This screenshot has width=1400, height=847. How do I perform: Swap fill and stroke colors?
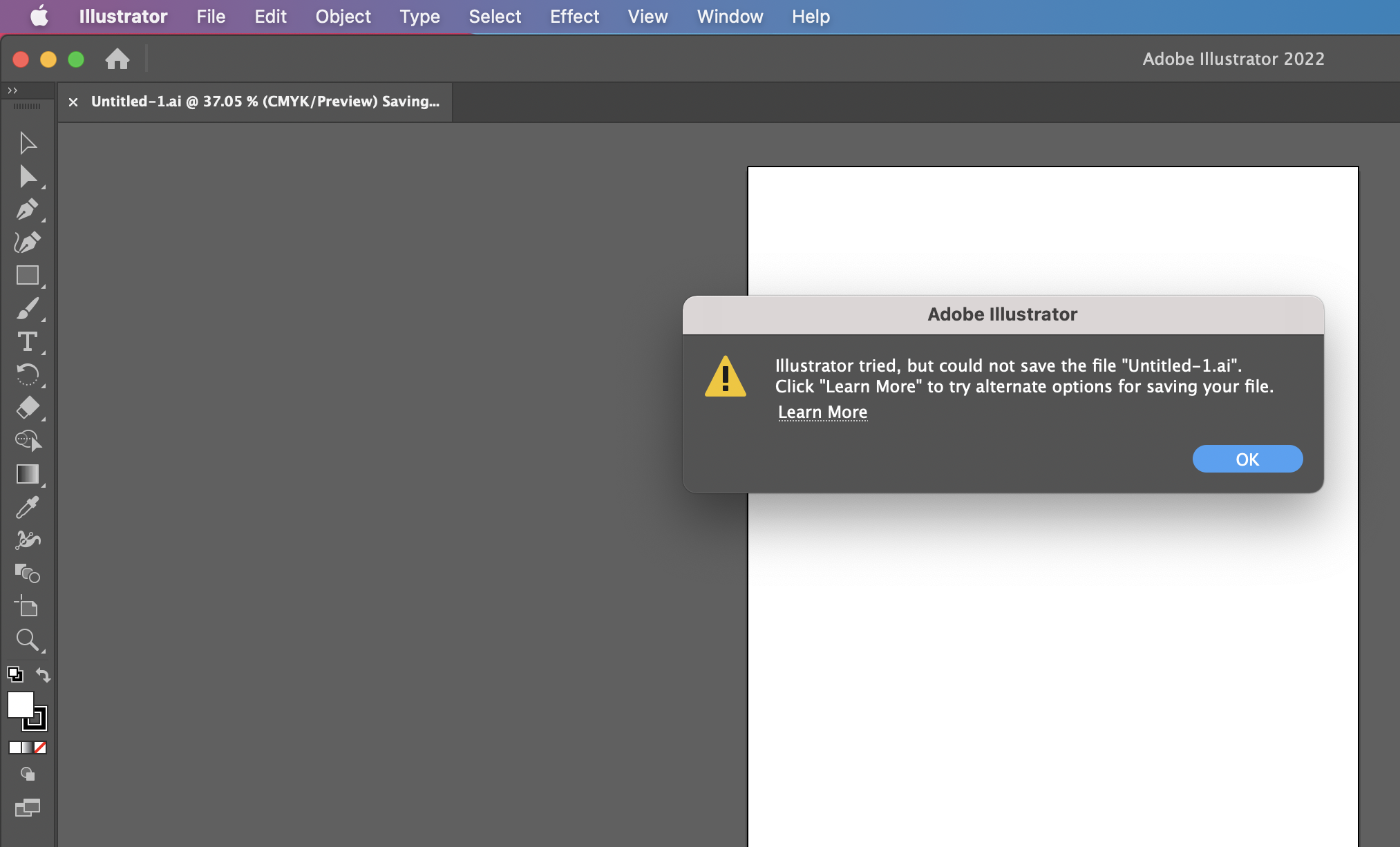[x=43, y=675]
